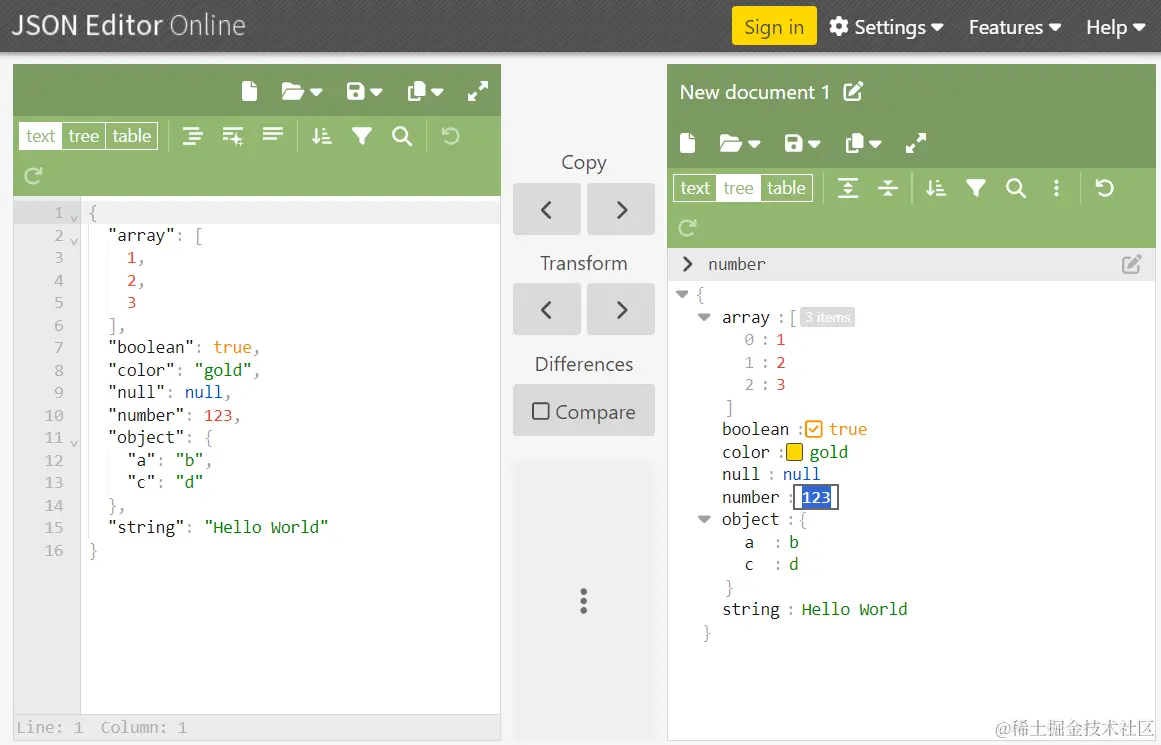Open the file menu in left panel
This screenshot has width=1161, height=745.
[301, 91]
